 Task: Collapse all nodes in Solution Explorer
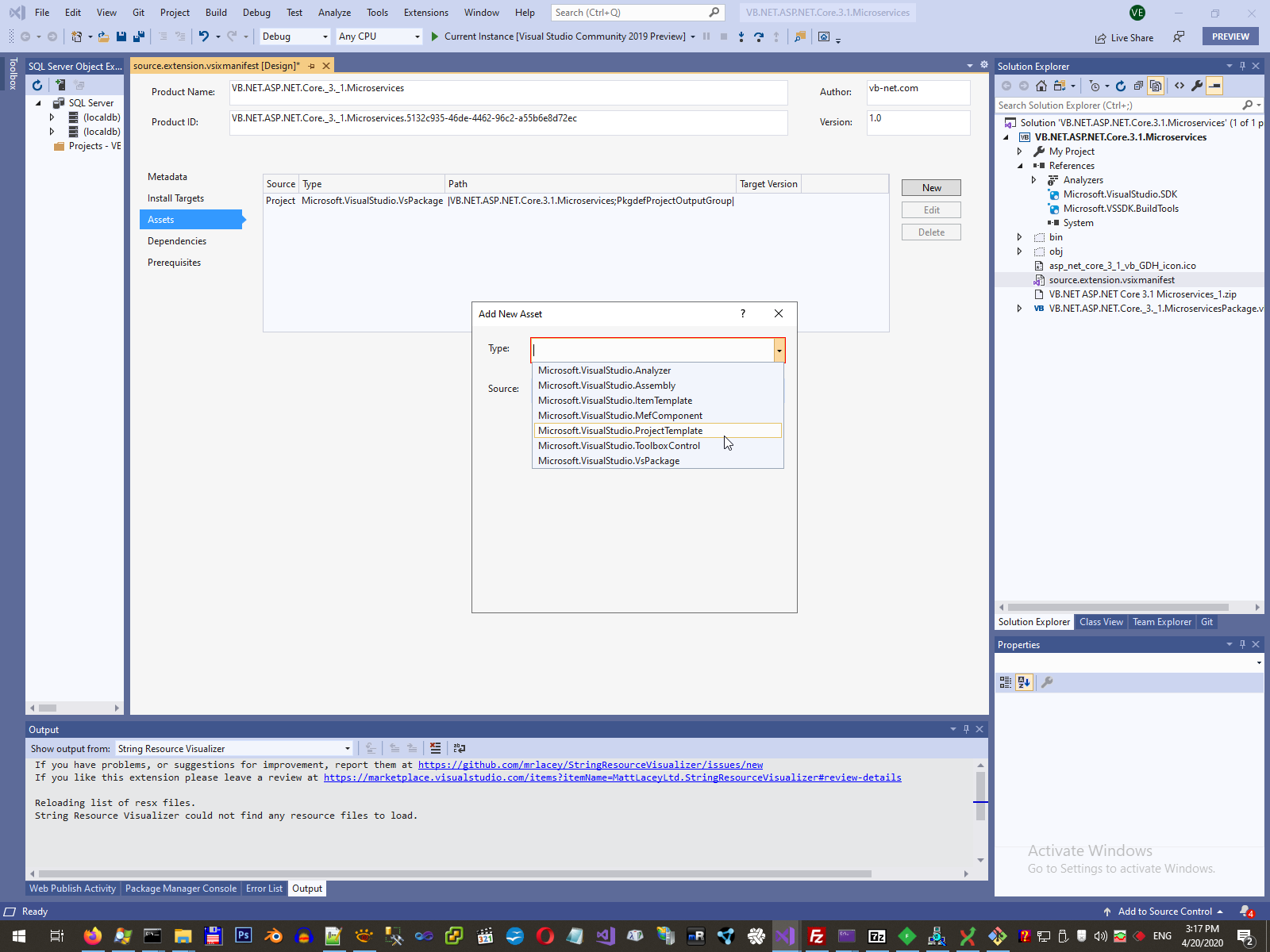point(1138,86)
